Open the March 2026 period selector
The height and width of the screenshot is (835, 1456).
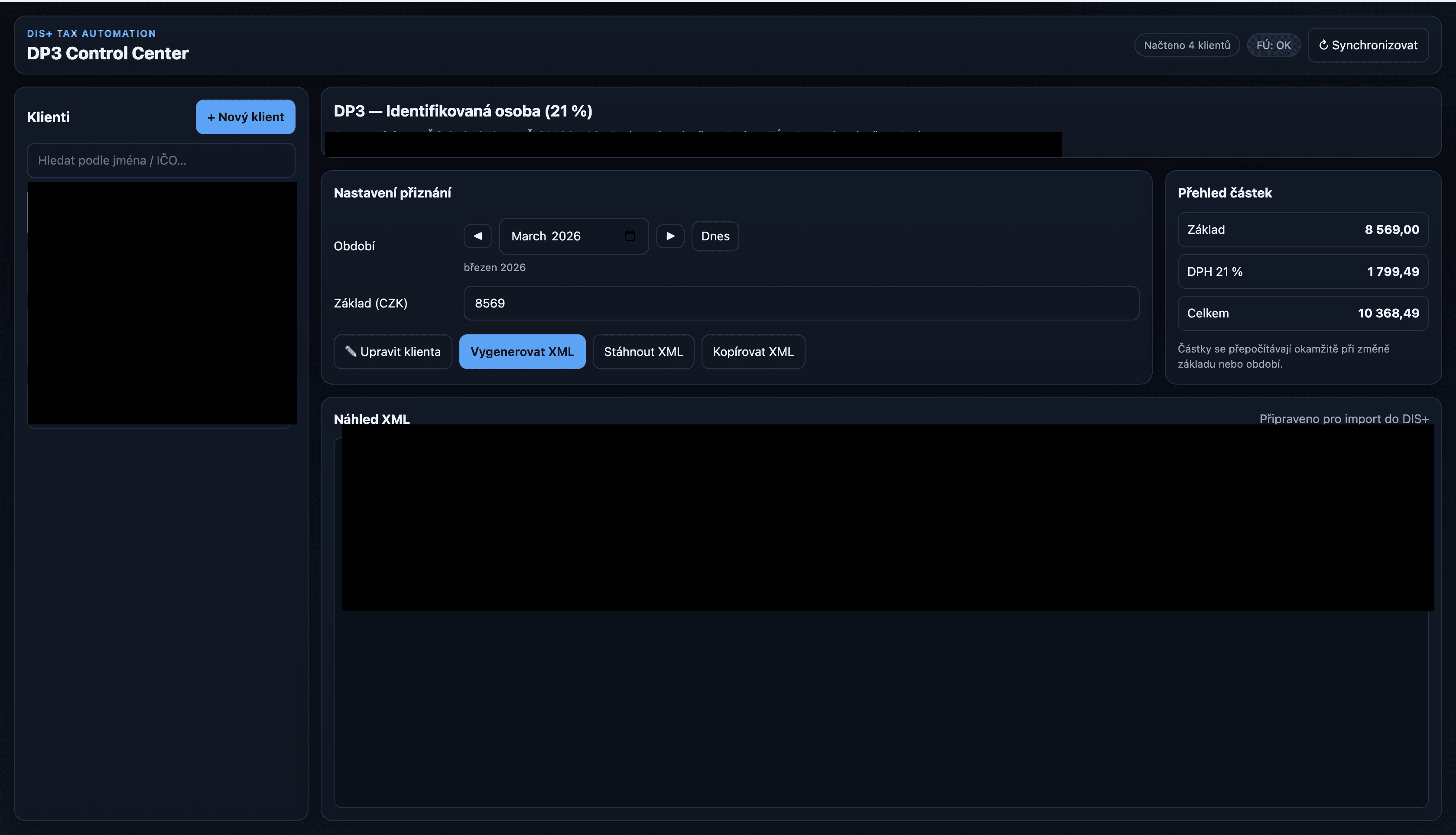(574, 236)
